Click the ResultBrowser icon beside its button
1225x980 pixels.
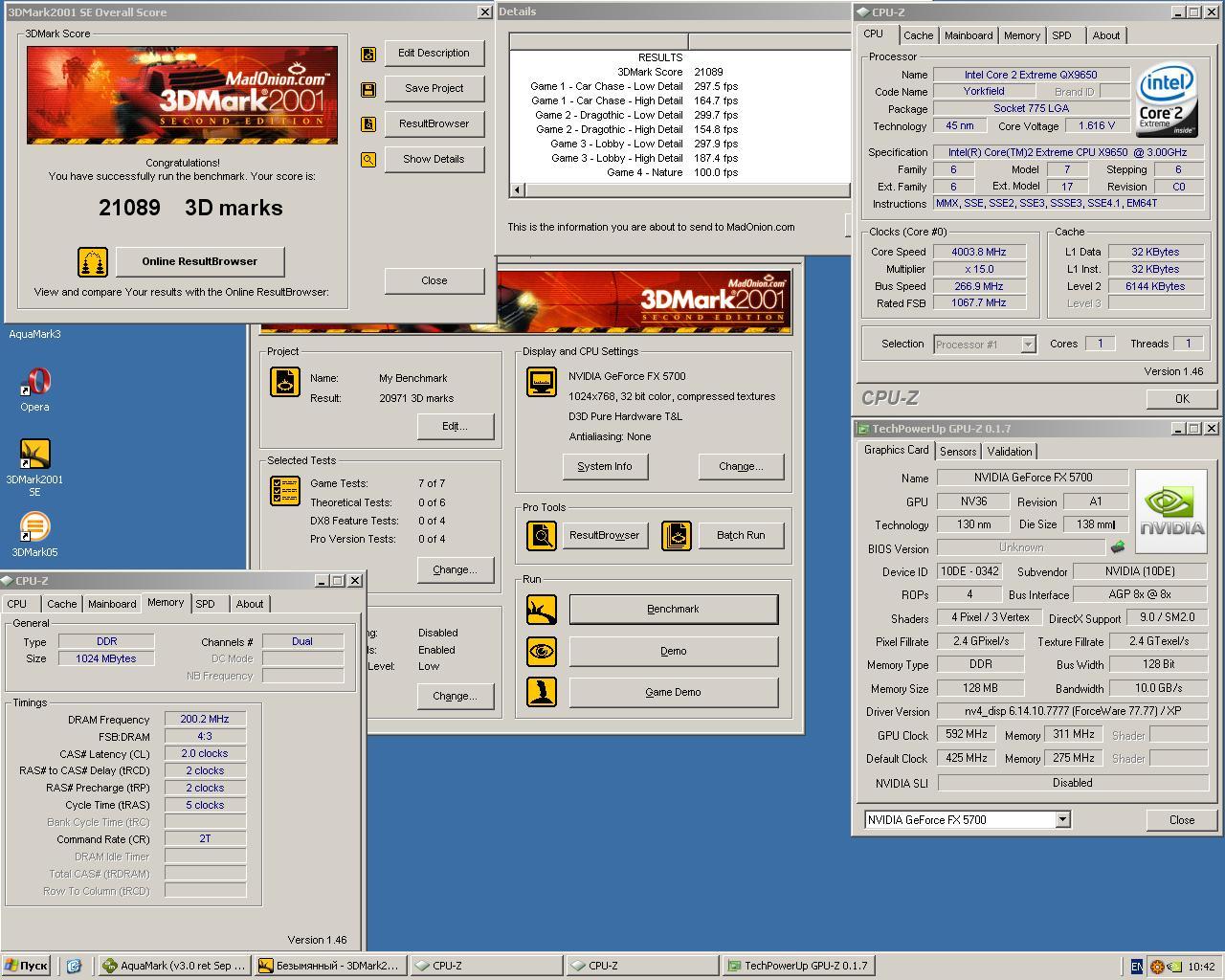click(x=368, y=124)
